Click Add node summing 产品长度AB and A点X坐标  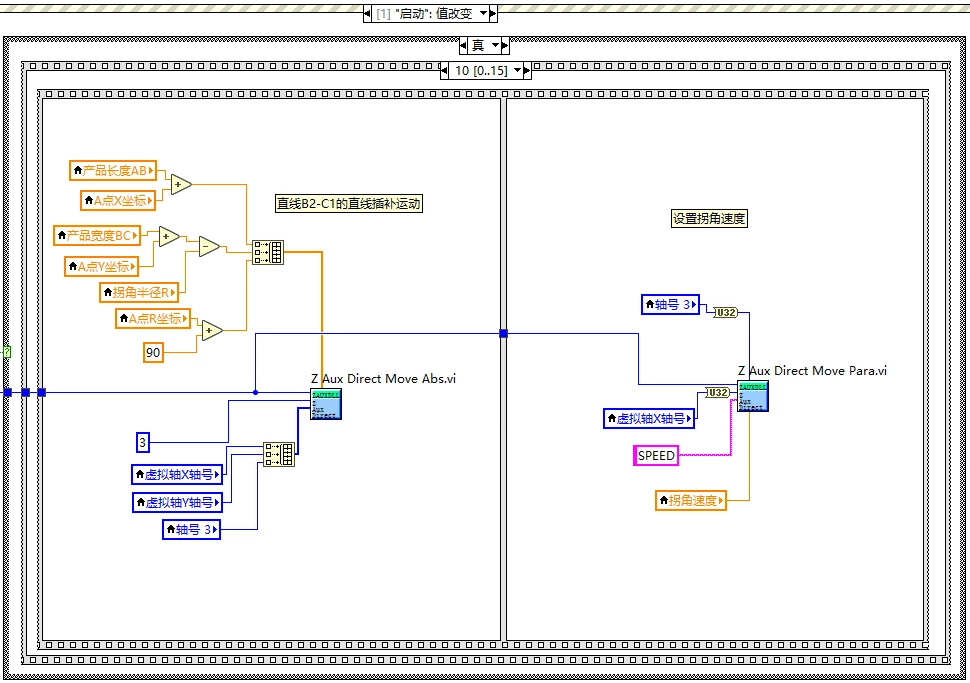pyautogui.click(x=181, y=184)
